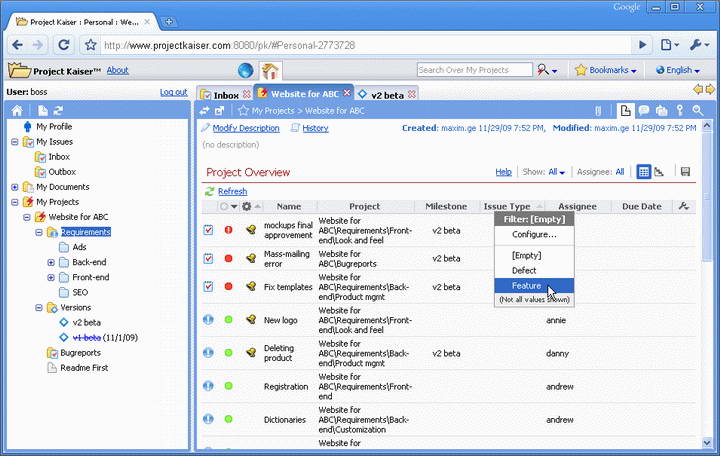720x456 pixels.
Task: Click the Modify Description link
Action: (245, 128)
